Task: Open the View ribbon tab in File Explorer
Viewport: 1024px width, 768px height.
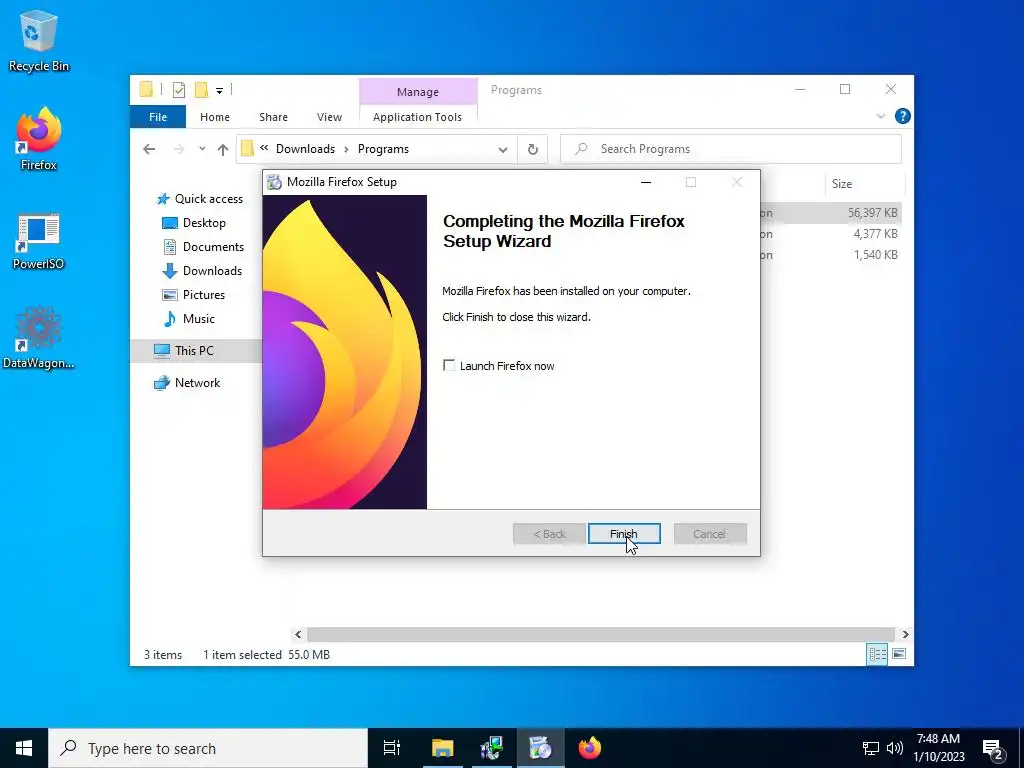Action: click(x=329, y=117)
